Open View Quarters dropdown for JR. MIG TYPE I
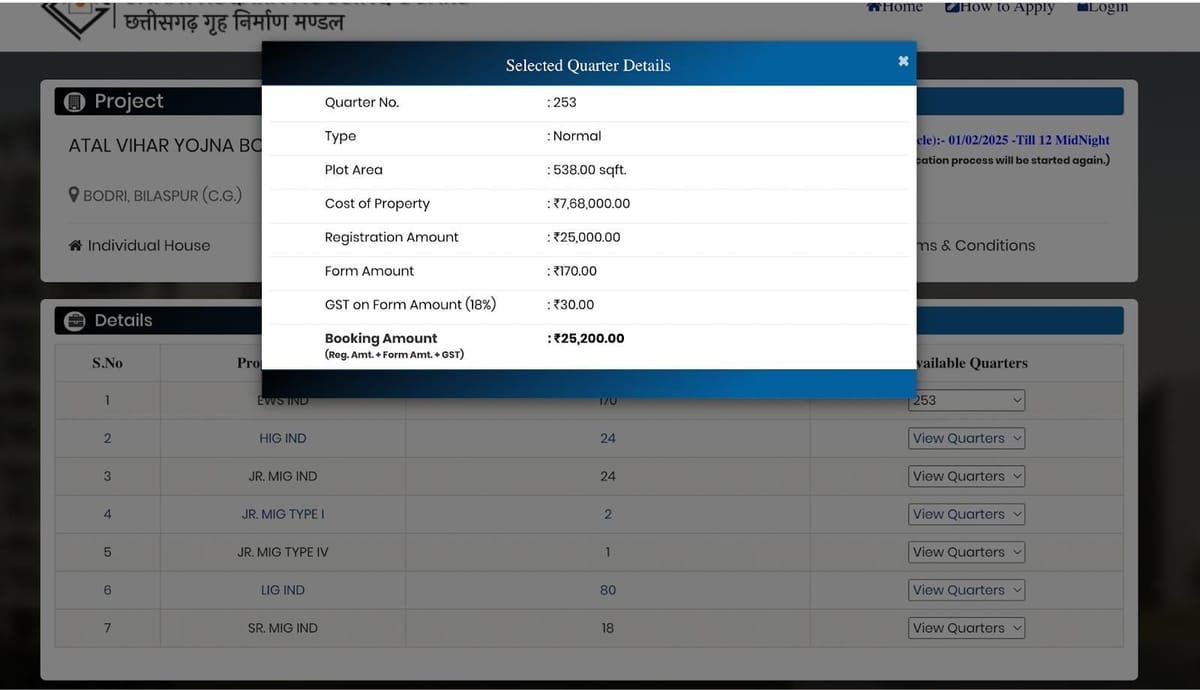The width and height of the screenshot is (1200, 690). coord(967,514)
